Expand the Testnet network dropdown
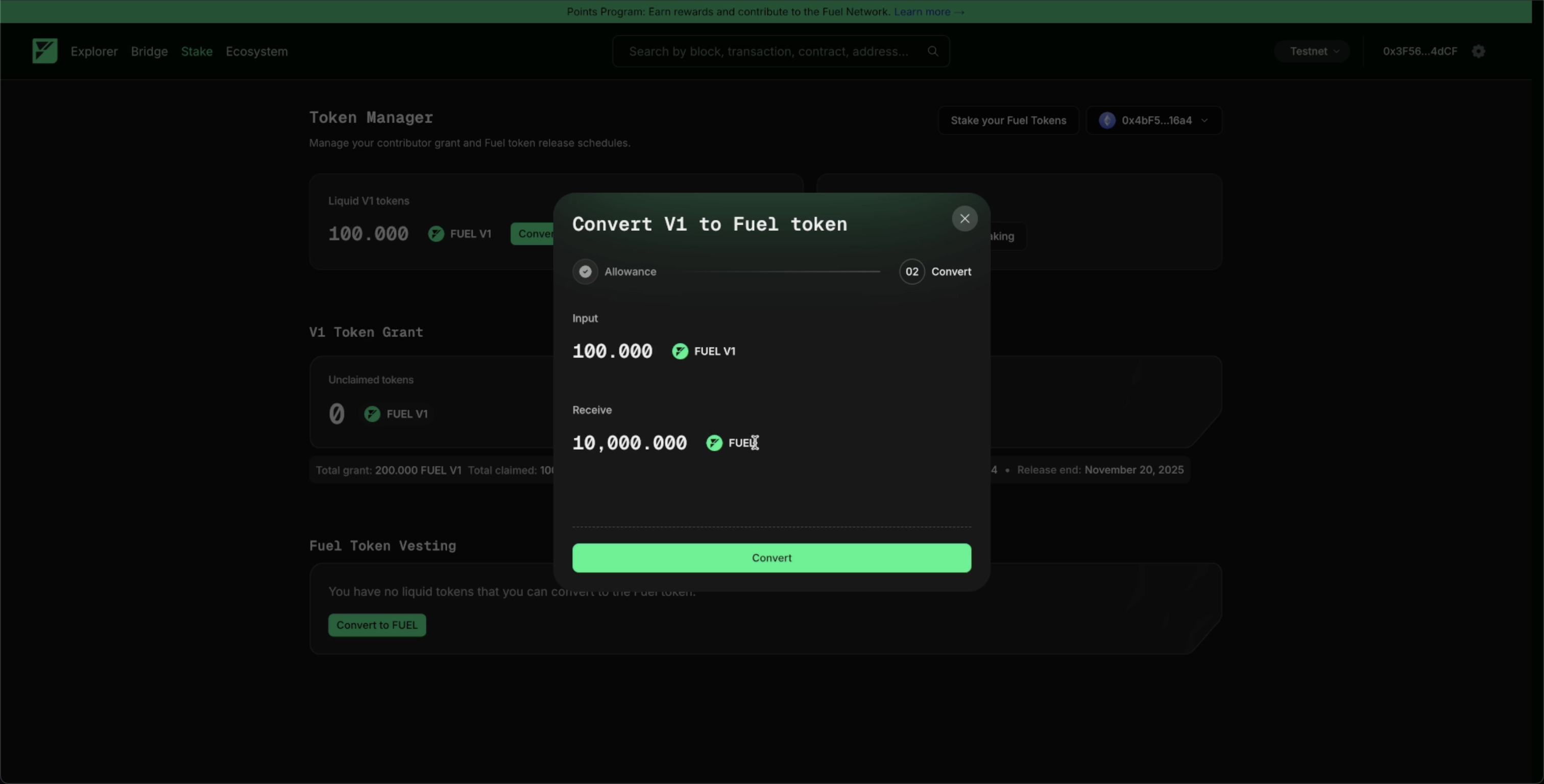 click(x=1313, y=51)
